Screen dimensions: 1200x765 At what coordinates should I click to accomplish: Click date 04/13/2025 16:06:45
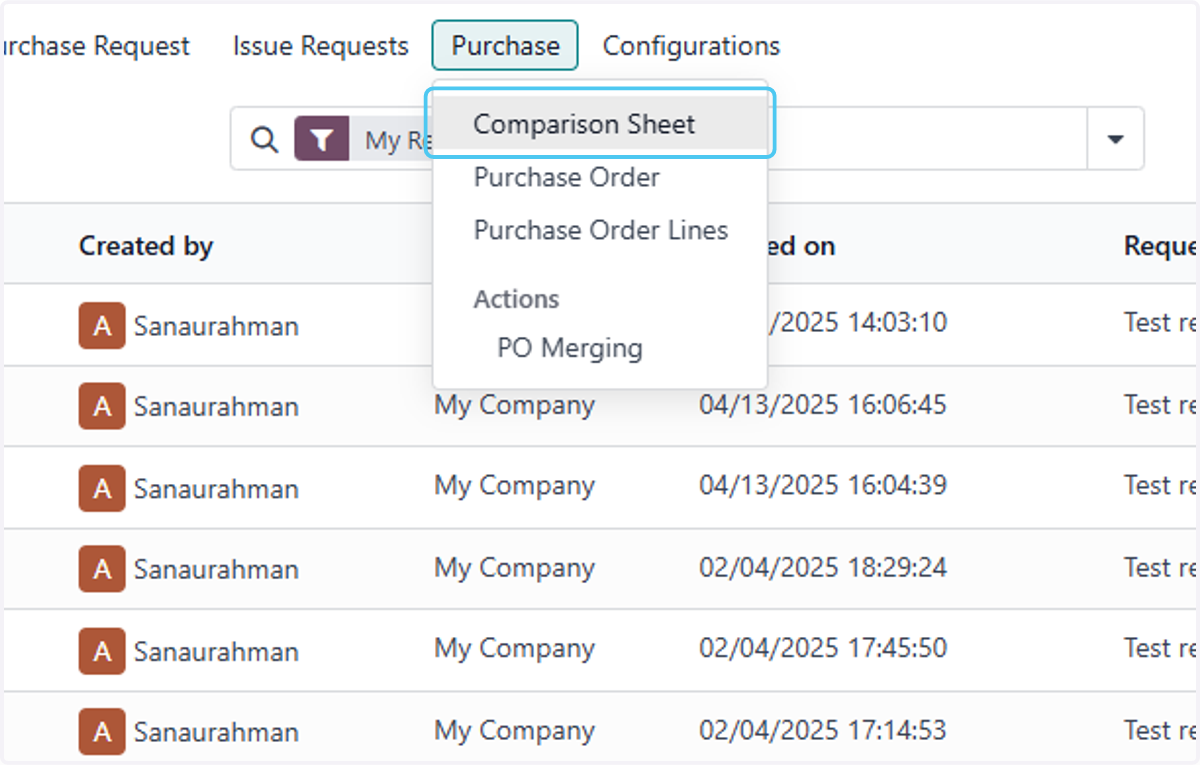(823, 405)
